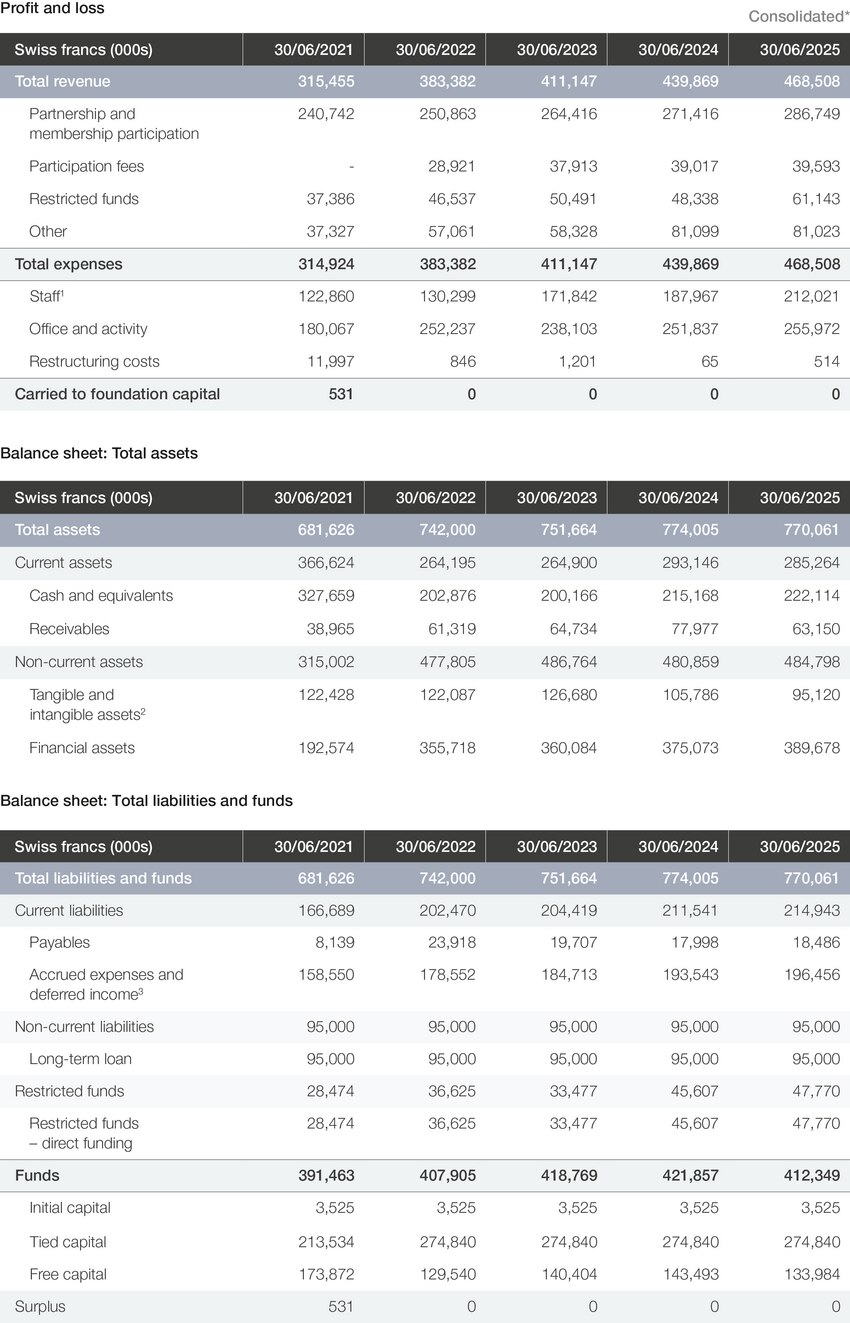Select Accrued expenses and deferred income label

tap(106, 984)
